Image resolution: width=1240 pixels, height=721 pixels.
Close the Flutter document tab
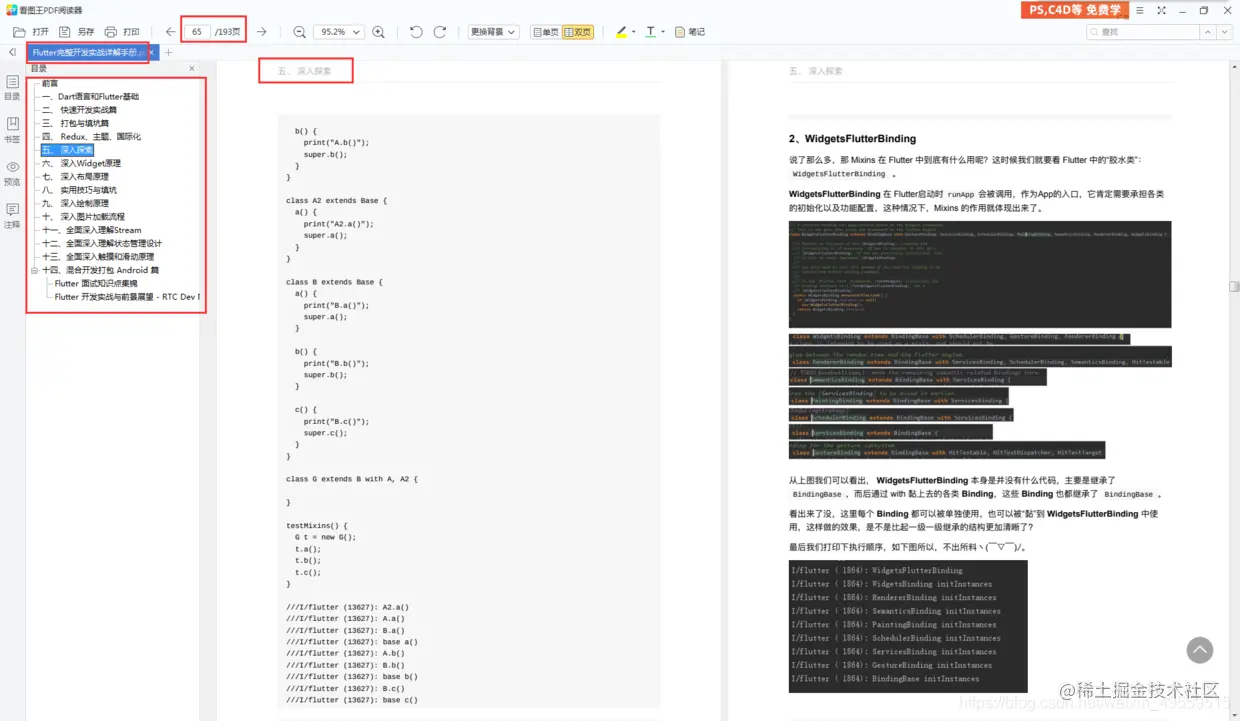point(151,52)
